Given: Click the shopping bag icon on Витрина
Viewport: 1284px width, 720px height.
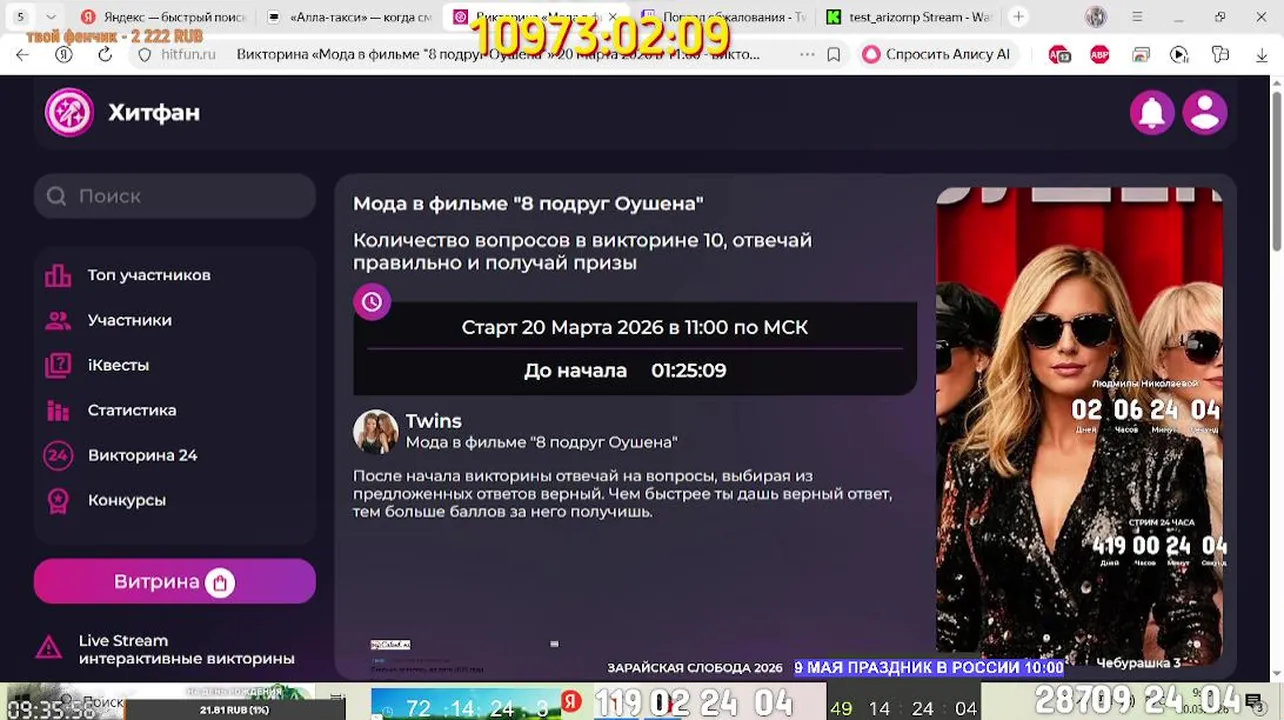Looking at the screenshot, I should click(220, 582).
